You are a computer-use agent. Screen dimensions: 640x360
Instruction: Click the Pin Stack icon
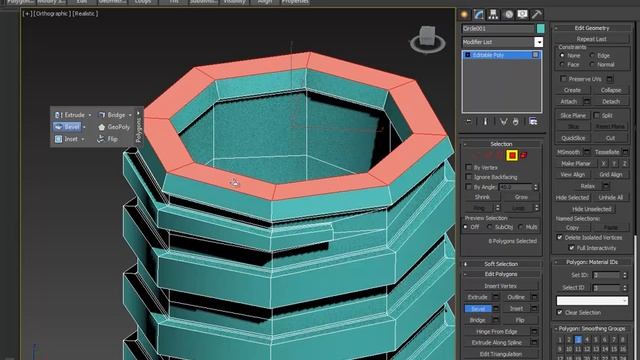point(468,122)
